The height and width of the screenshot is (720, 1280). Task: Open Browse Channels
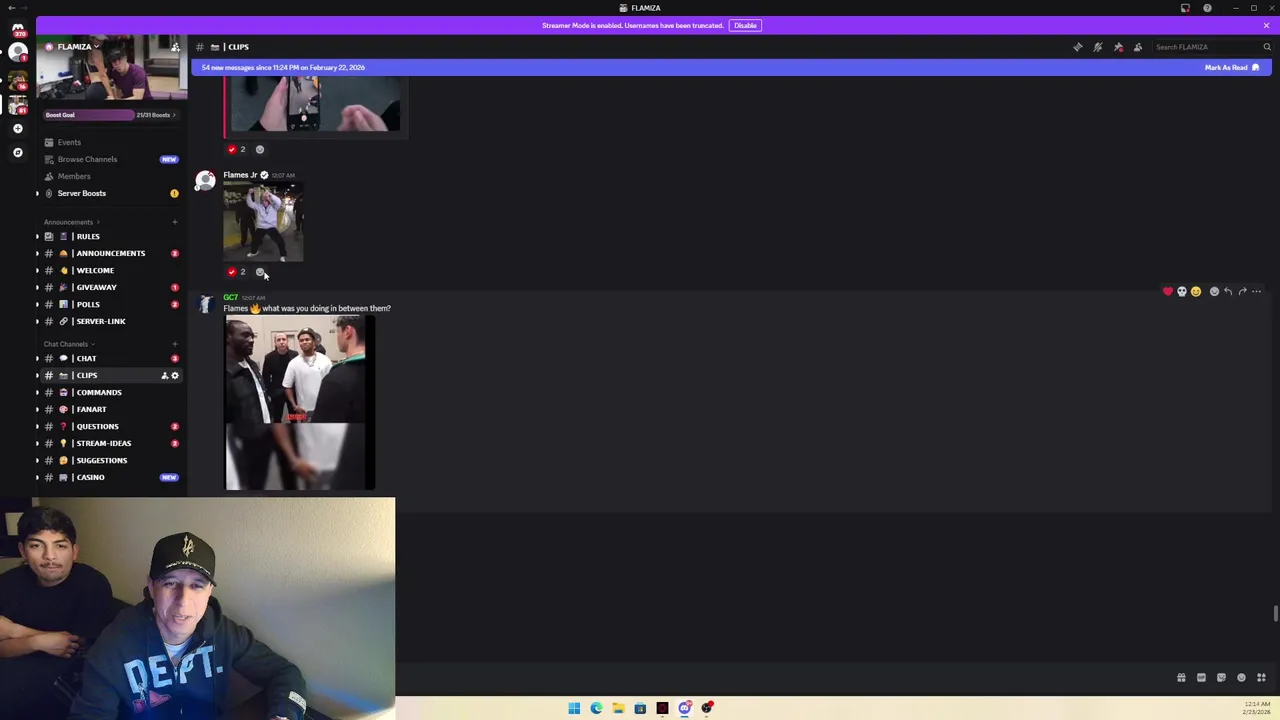point(110,159)
